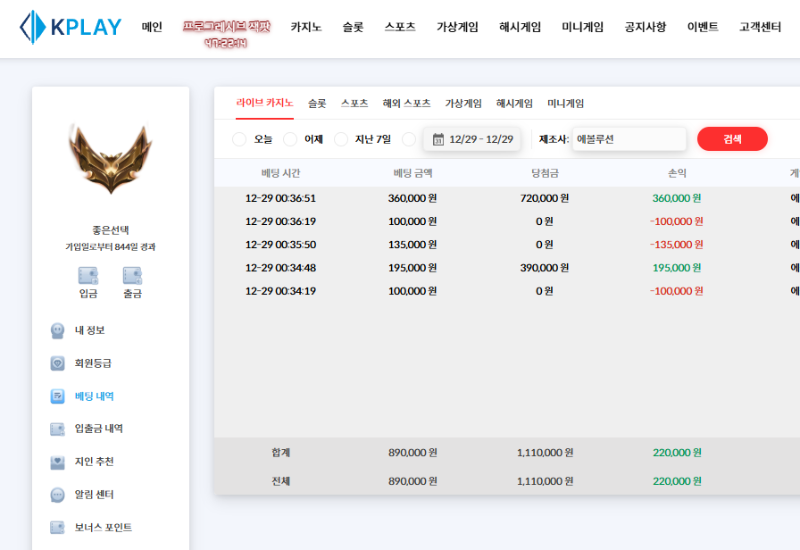
Task: Open the 제조사 provider dropdown showing 에볼루션
Action: (x=628, y=139)
